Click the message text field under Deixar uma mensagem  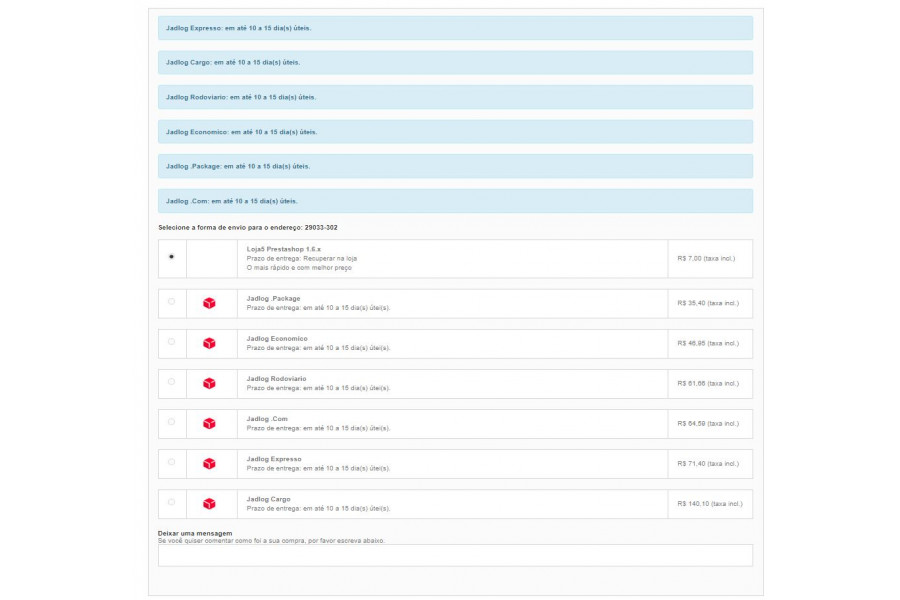(x=455, y=555)
